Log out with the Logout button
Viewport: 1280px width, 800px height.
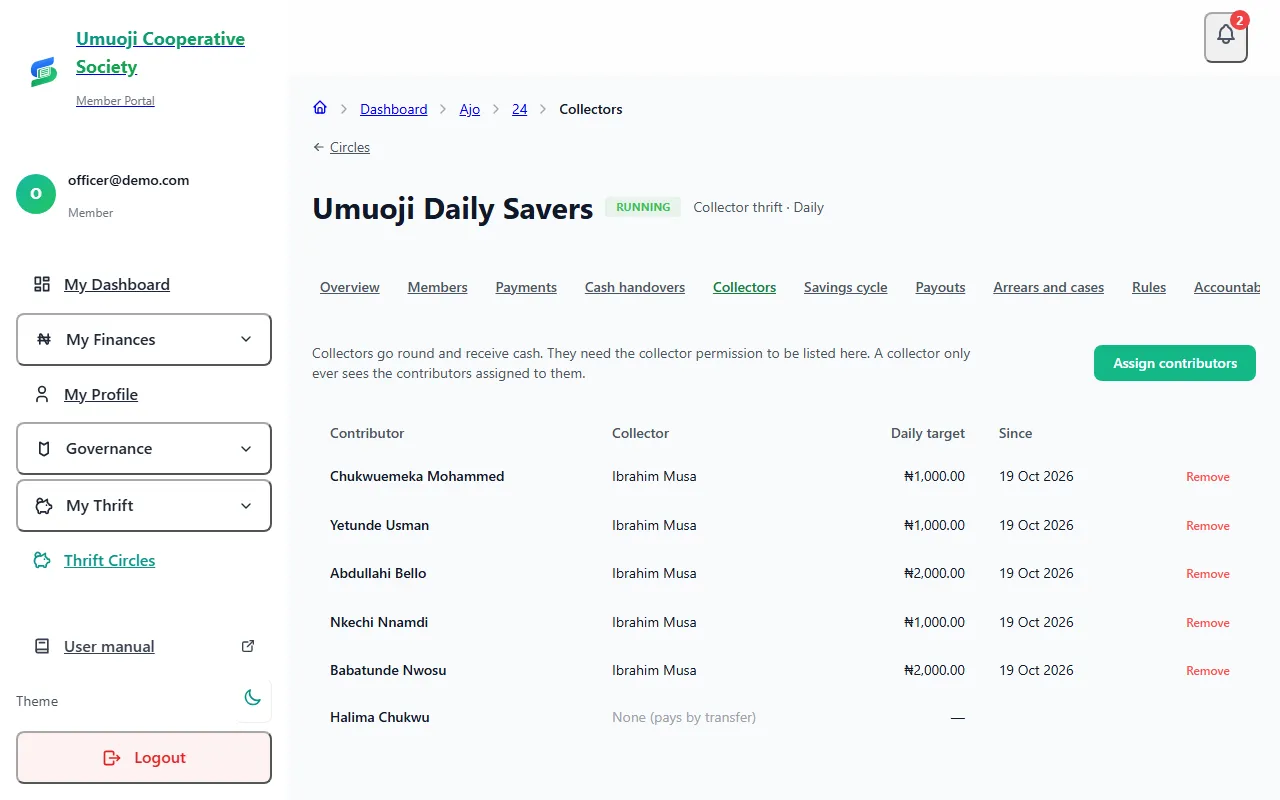pyautogui.click(x=144, y=757)
